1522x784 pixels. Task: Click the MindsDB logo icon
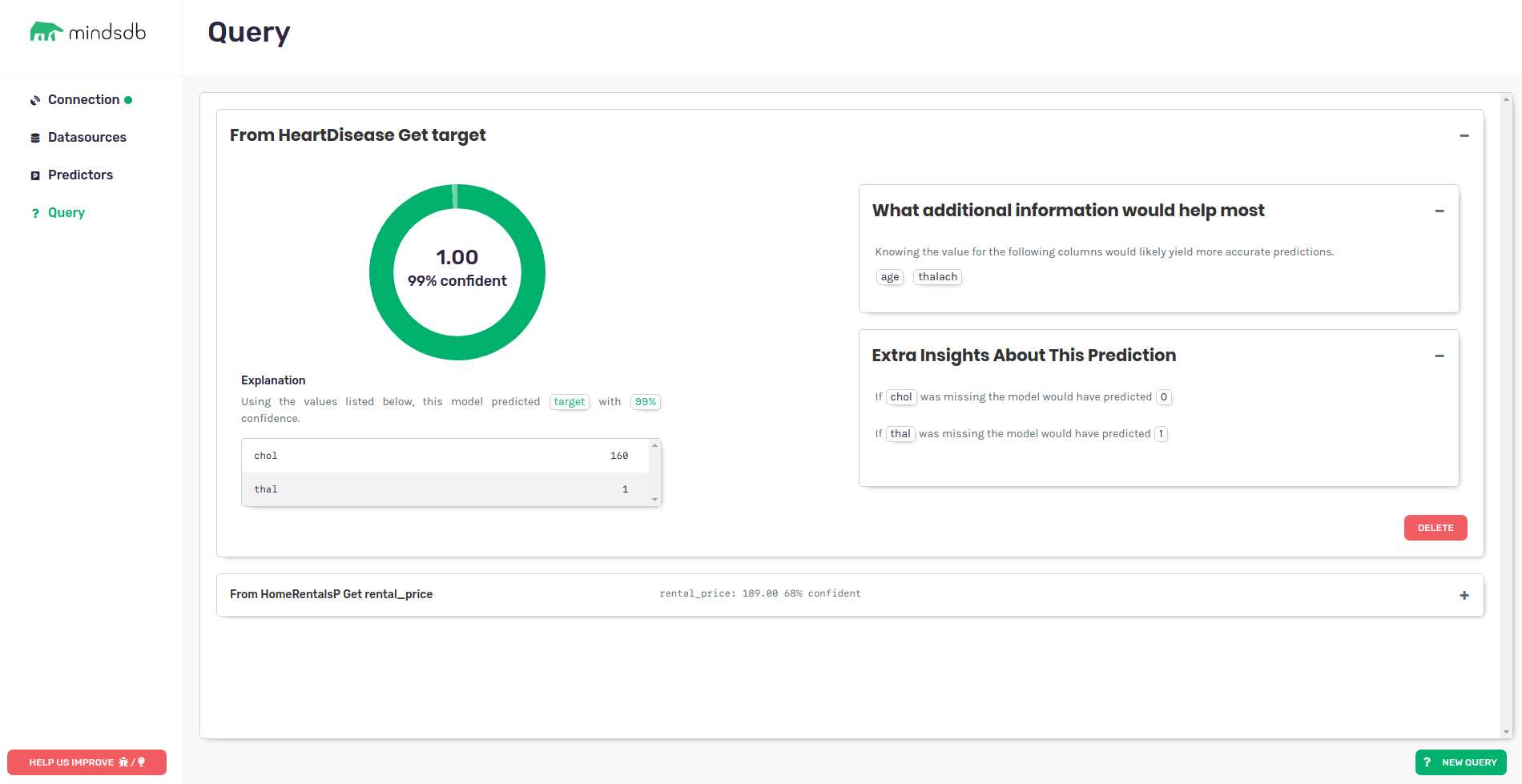click(46, 32)
